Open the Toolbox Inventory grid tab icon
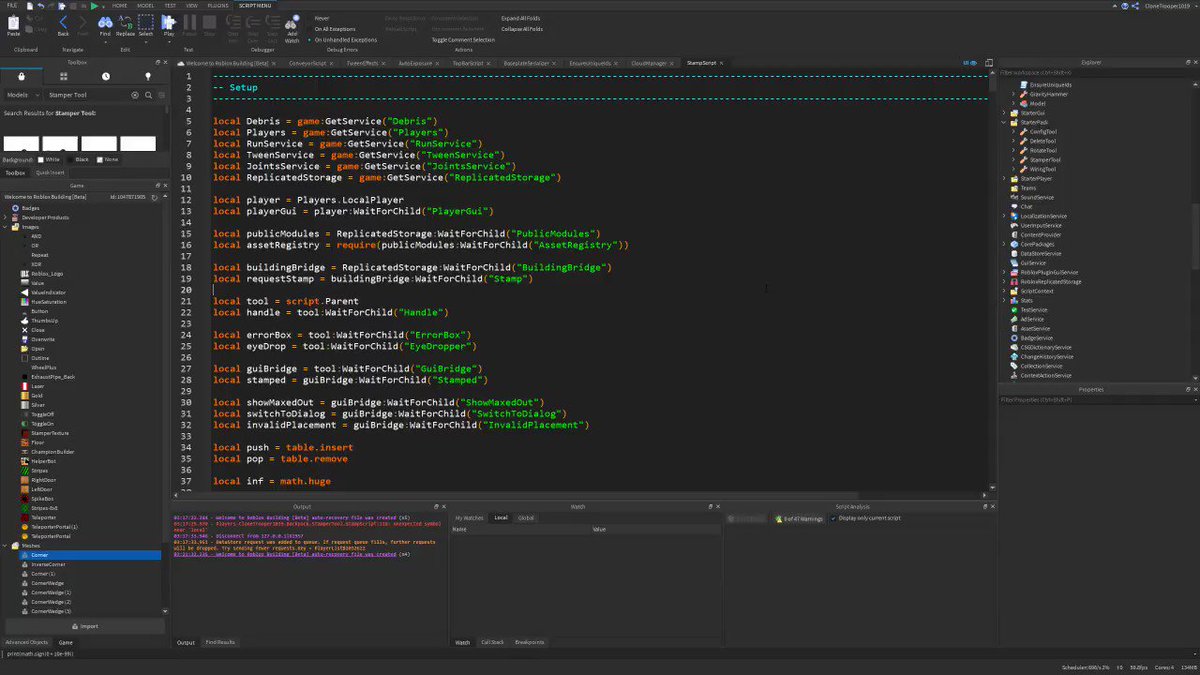1200x675 pixels. 64,76
